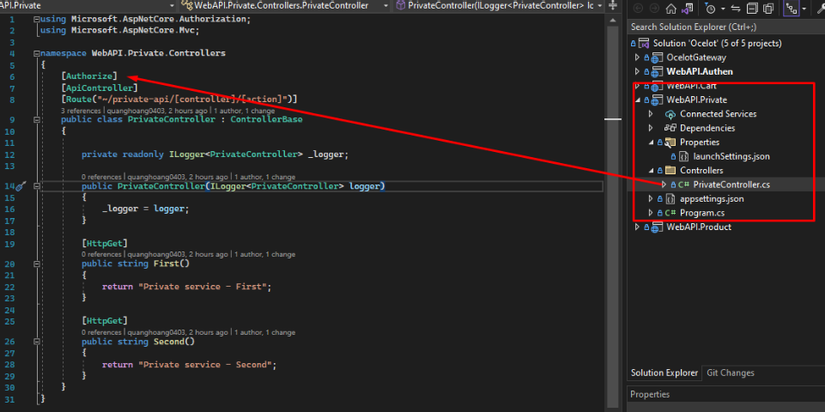This screenshot has height=412, width=825.
Task: Open Program.cs in Solution Explorer
Action: tap(702, 213)
